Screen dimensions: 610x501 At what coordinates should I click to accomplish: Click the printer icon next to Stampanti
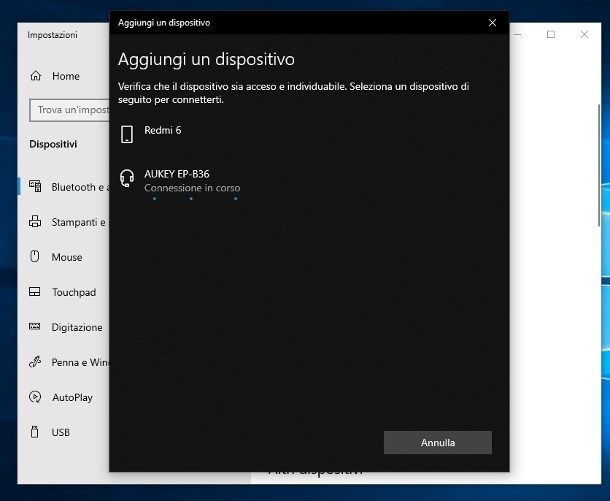pyautogui.click(x=35, y=221)
